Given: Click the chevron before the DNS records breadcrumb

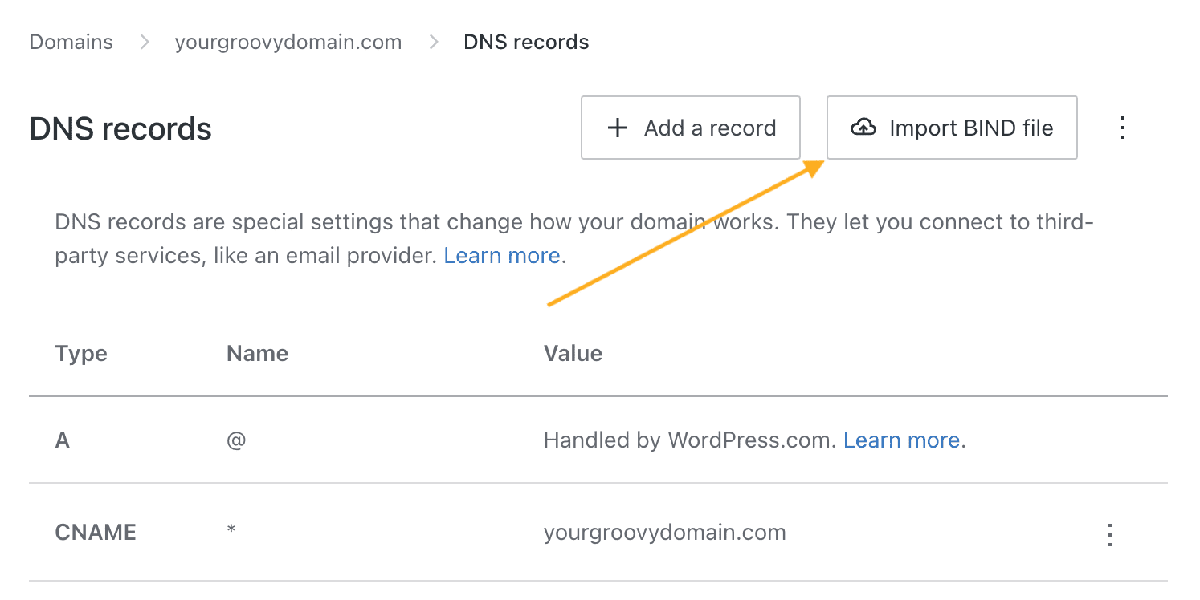Looking at the screenshot, I should pyautogui.click(x=434, y=42).
